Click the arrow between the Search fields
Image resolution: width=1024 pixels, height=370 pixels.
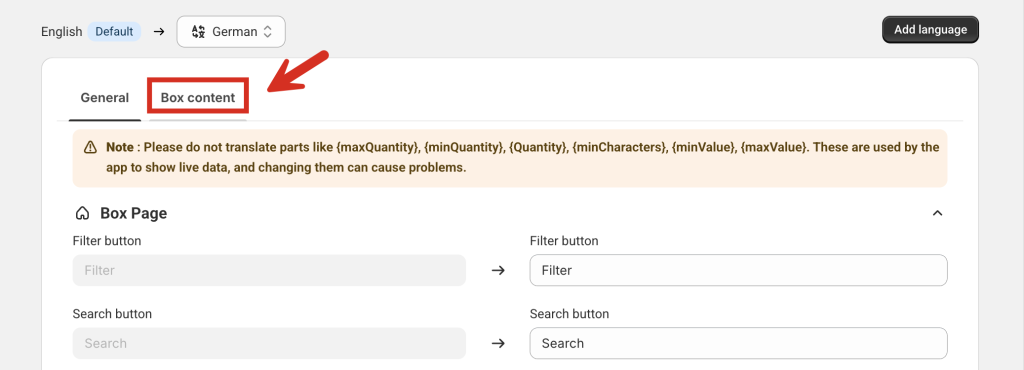tap(498, 343)
